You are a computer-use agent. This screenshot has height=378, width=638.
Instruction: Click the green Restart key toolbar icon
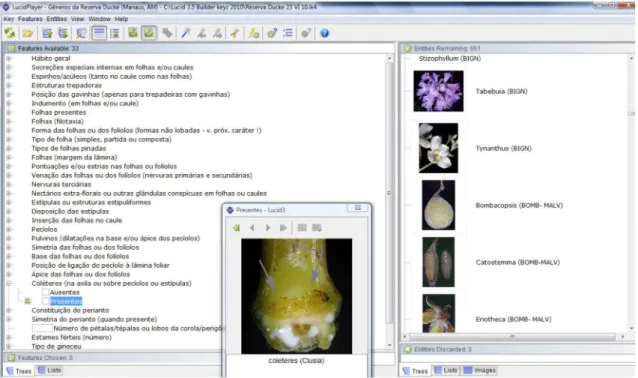9,33
